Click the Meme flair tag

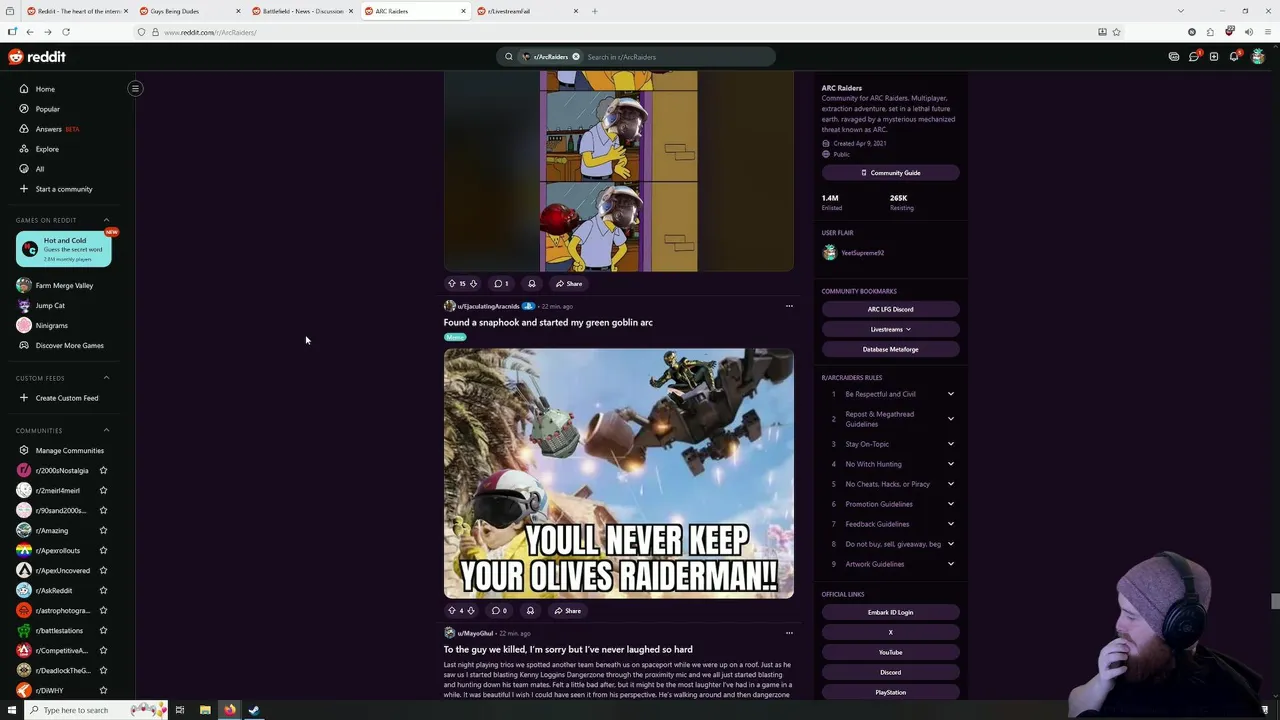[x=455, y=337]
